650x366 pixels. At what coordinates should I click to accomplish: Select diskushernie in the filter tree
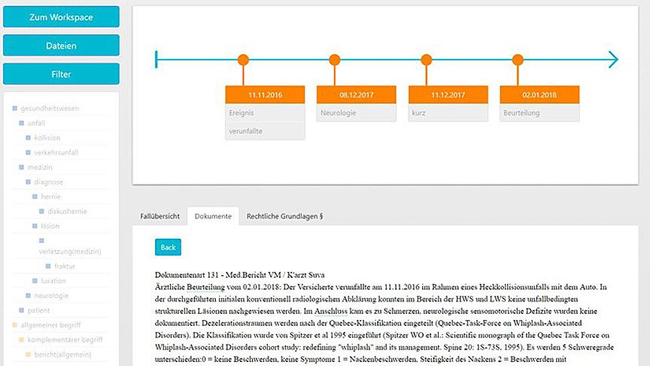click(x=68, y=211)
